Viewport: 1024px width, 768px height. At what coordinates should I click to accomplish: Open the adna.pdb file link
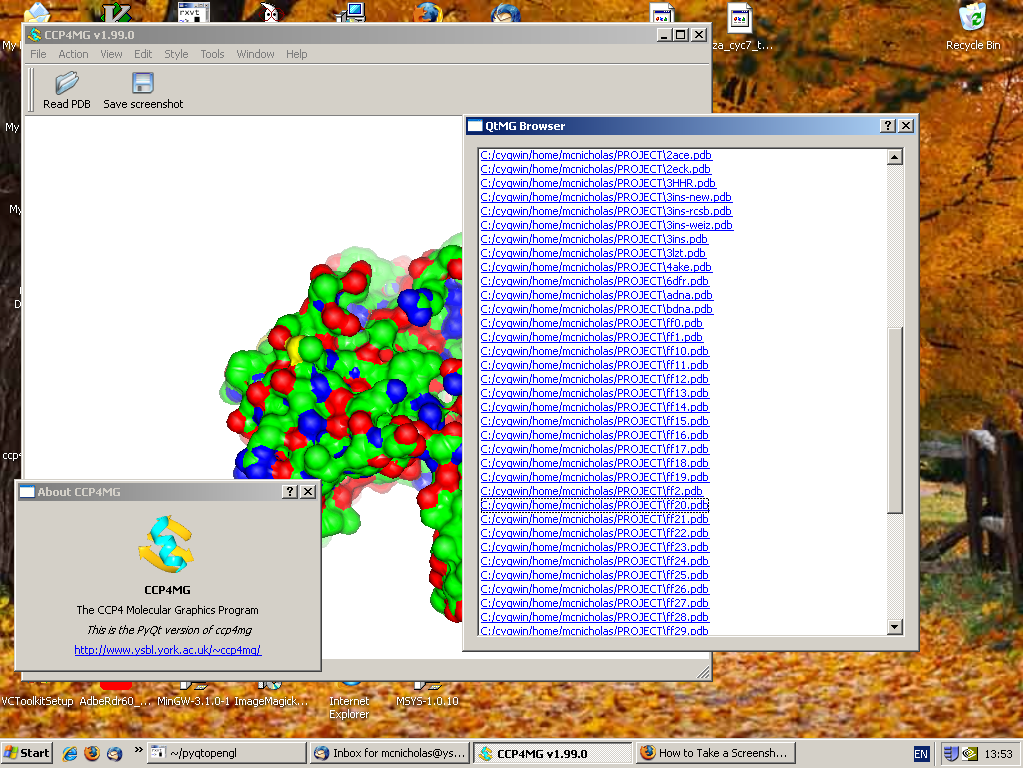tap(597, 295)
